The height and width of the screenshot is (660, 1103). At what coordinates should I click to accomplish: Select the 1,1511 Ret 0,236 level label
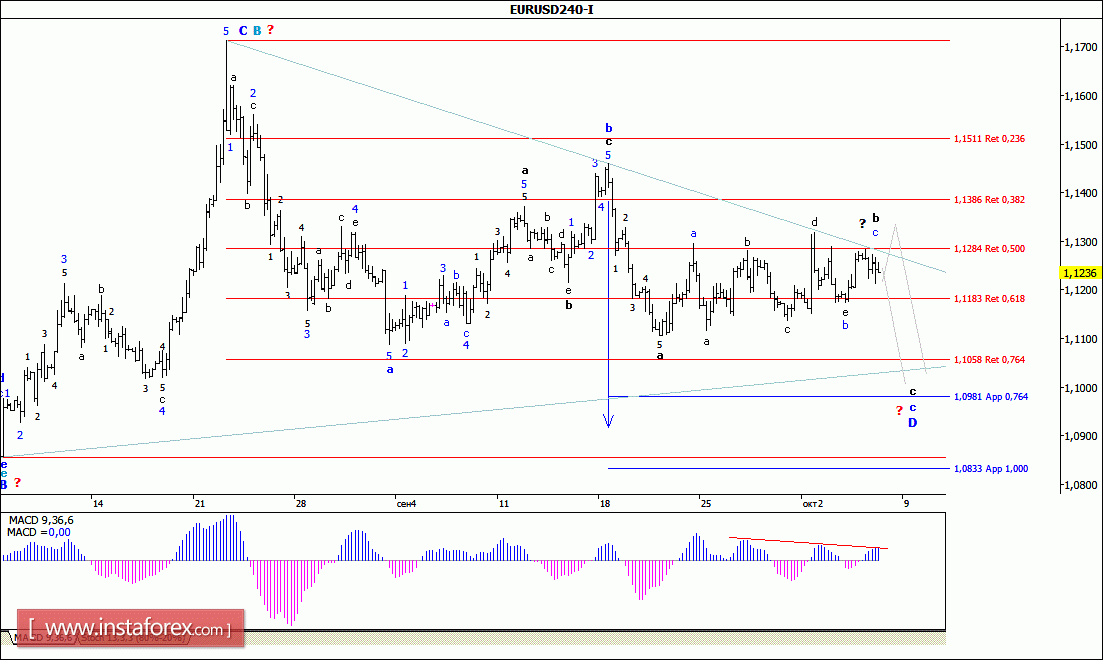coord(989,139)
